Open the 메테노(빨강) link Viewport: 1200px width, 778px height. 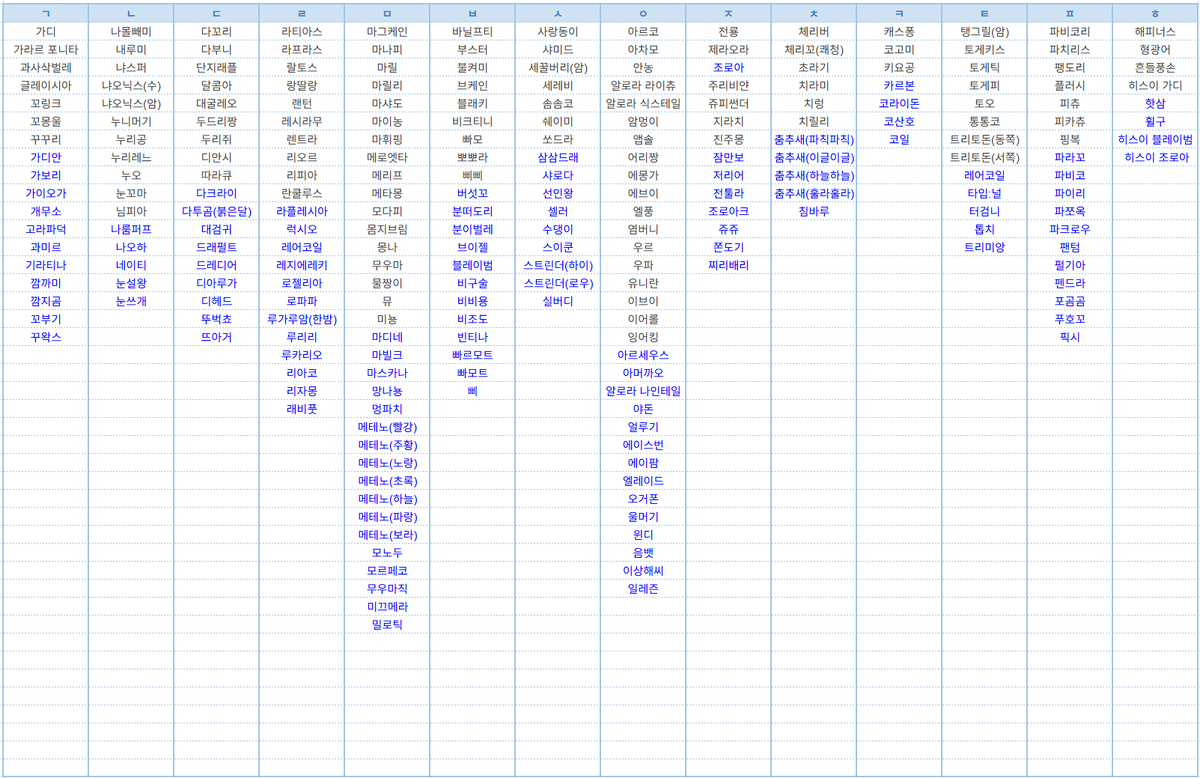tap(387, 427)
